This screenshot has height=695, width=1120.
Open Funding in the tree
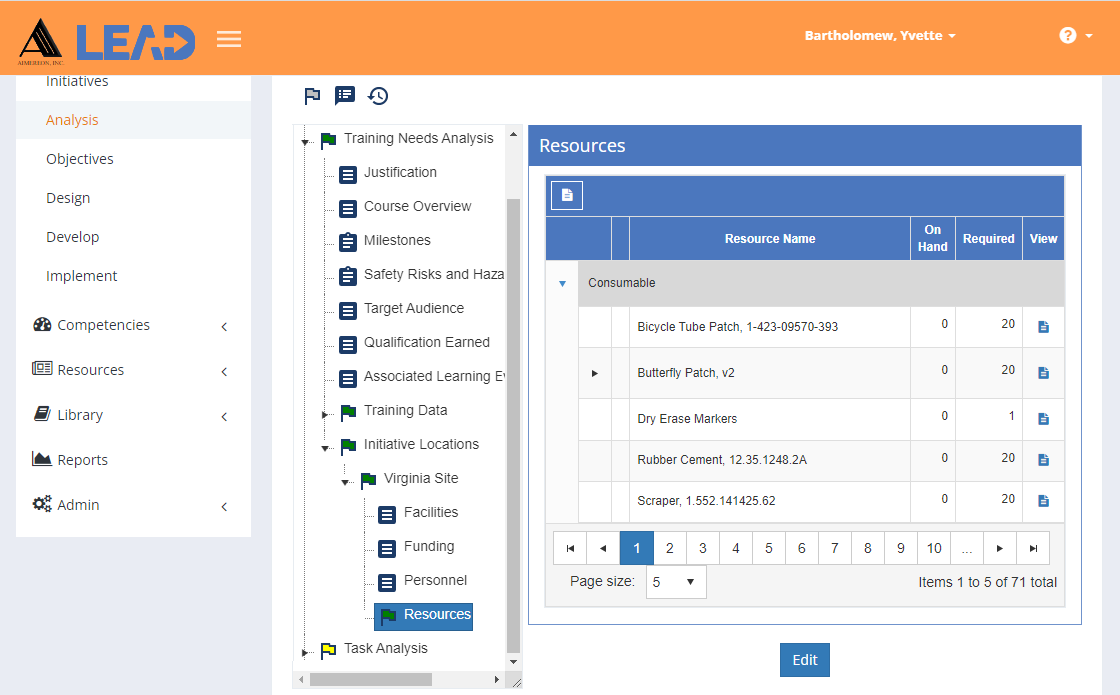(429, 546)
